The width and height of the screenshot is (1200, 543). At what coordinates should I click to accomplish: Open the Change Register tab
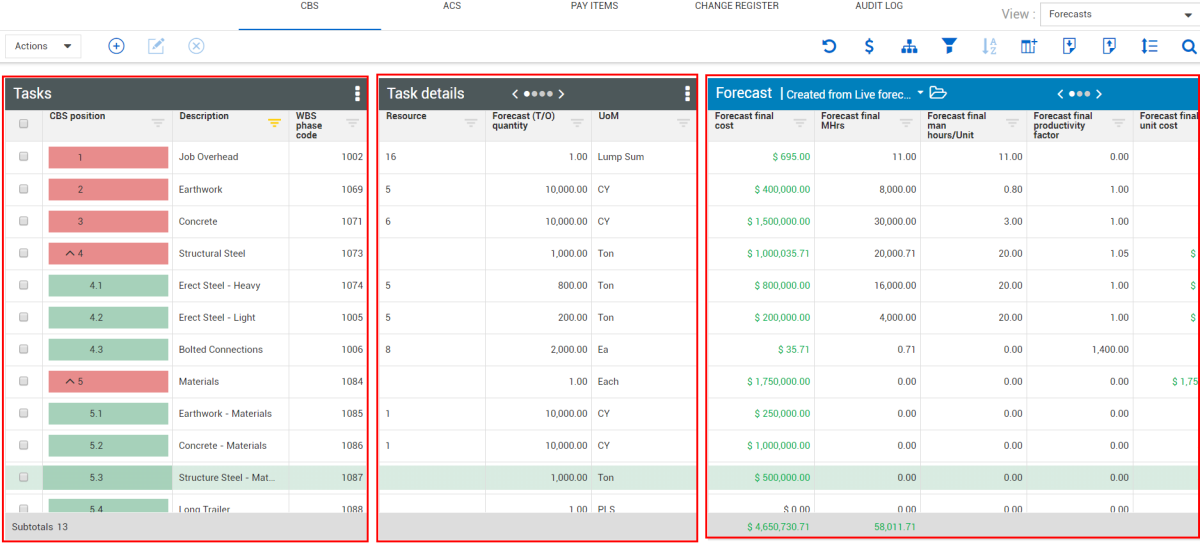pos(736,6)
